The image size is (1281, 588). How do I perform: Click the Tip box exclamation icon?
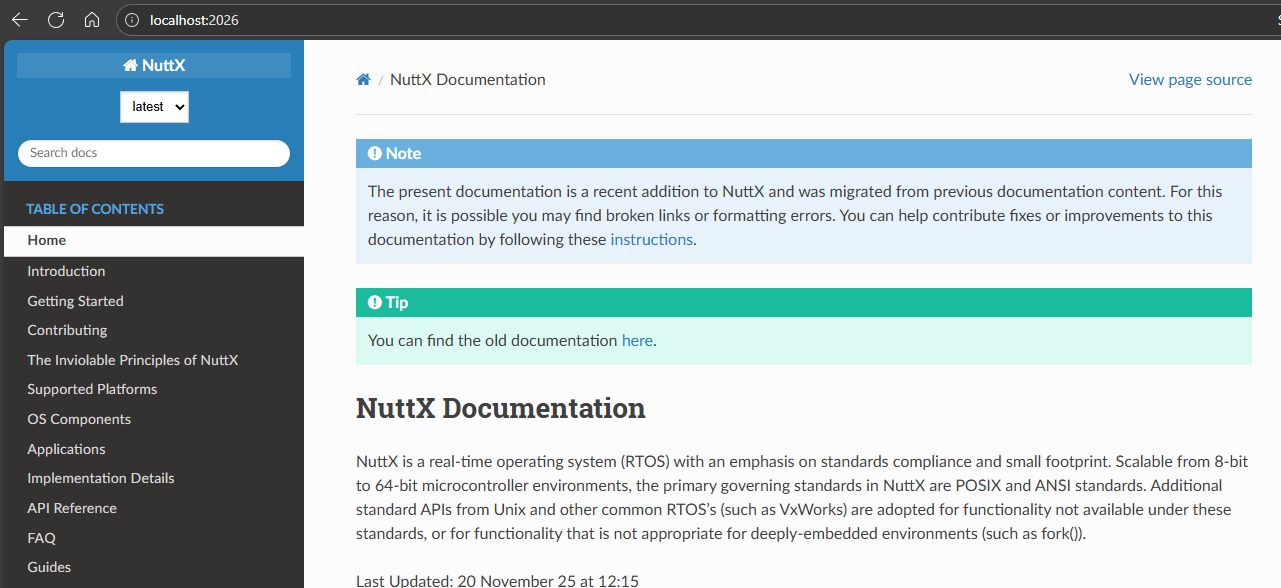(x=375, y=303)
